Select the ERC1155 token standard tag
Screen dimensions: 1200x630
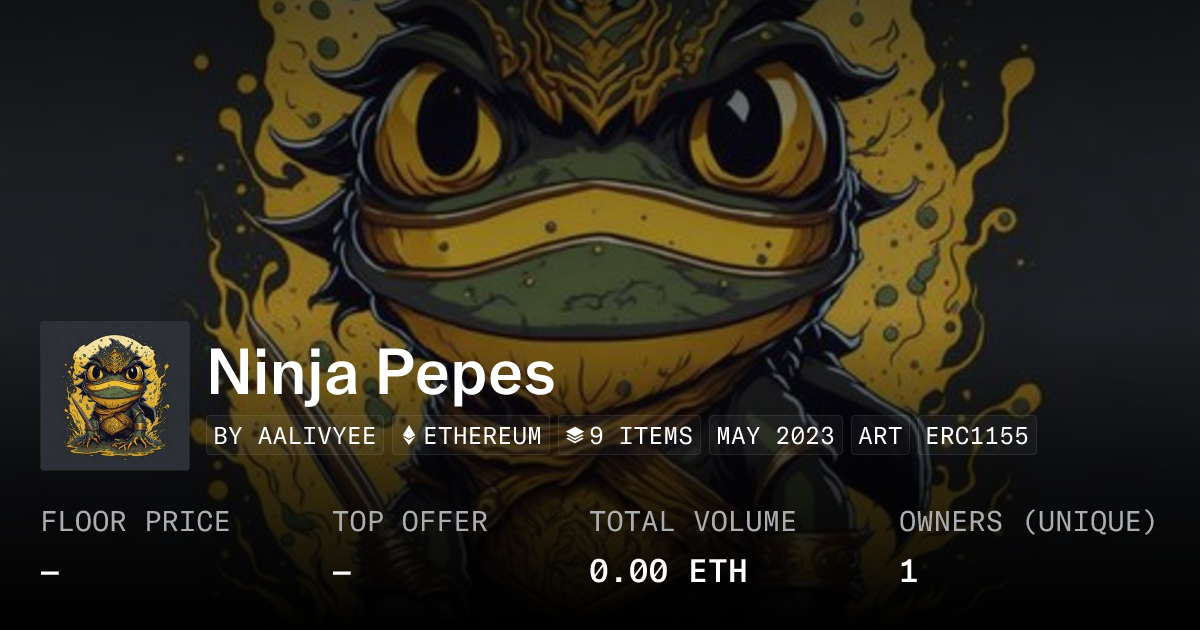pos(977,436)
